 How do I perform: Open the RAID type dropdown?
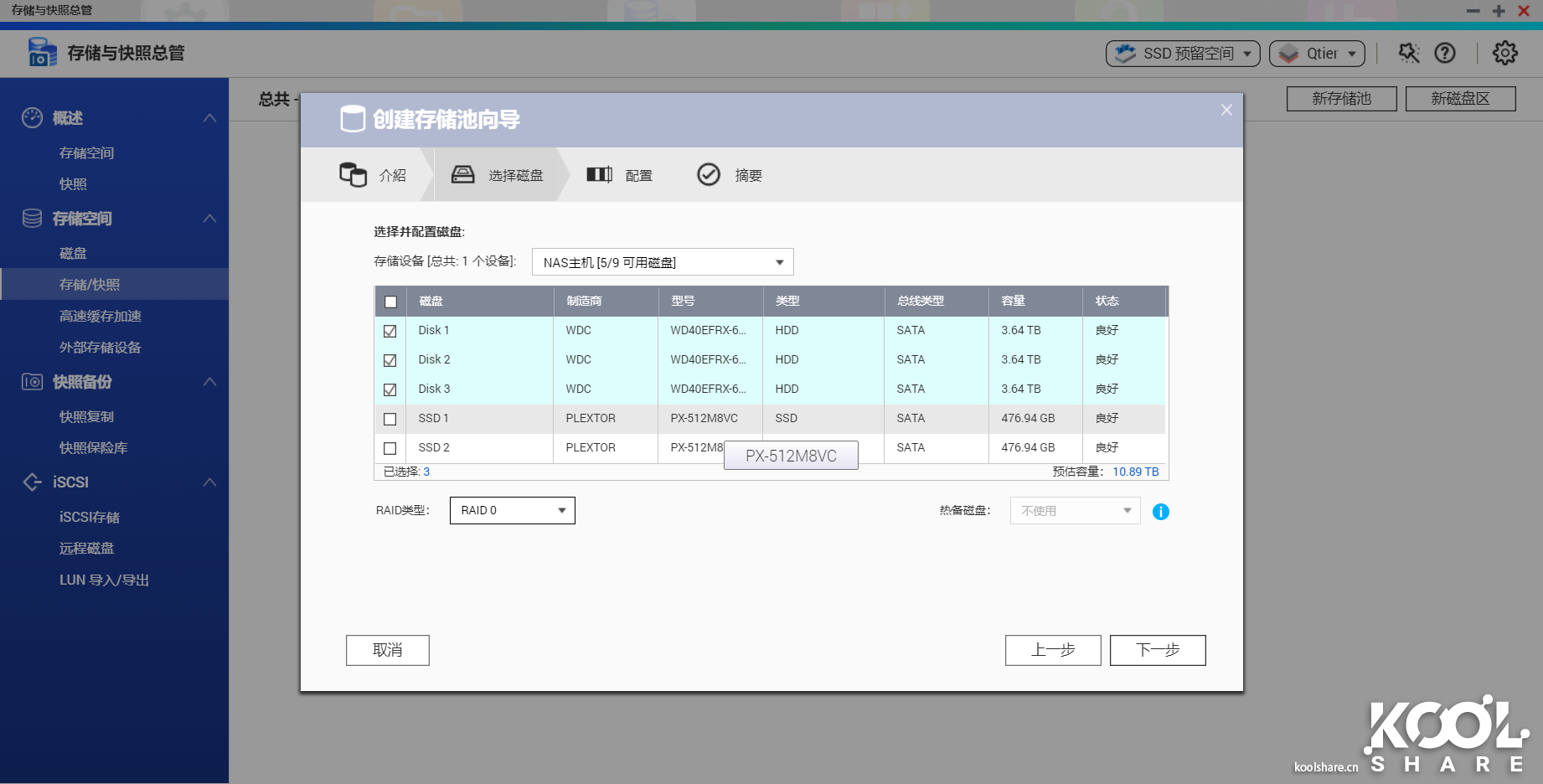pyautogui.click(x=512, y=510)
